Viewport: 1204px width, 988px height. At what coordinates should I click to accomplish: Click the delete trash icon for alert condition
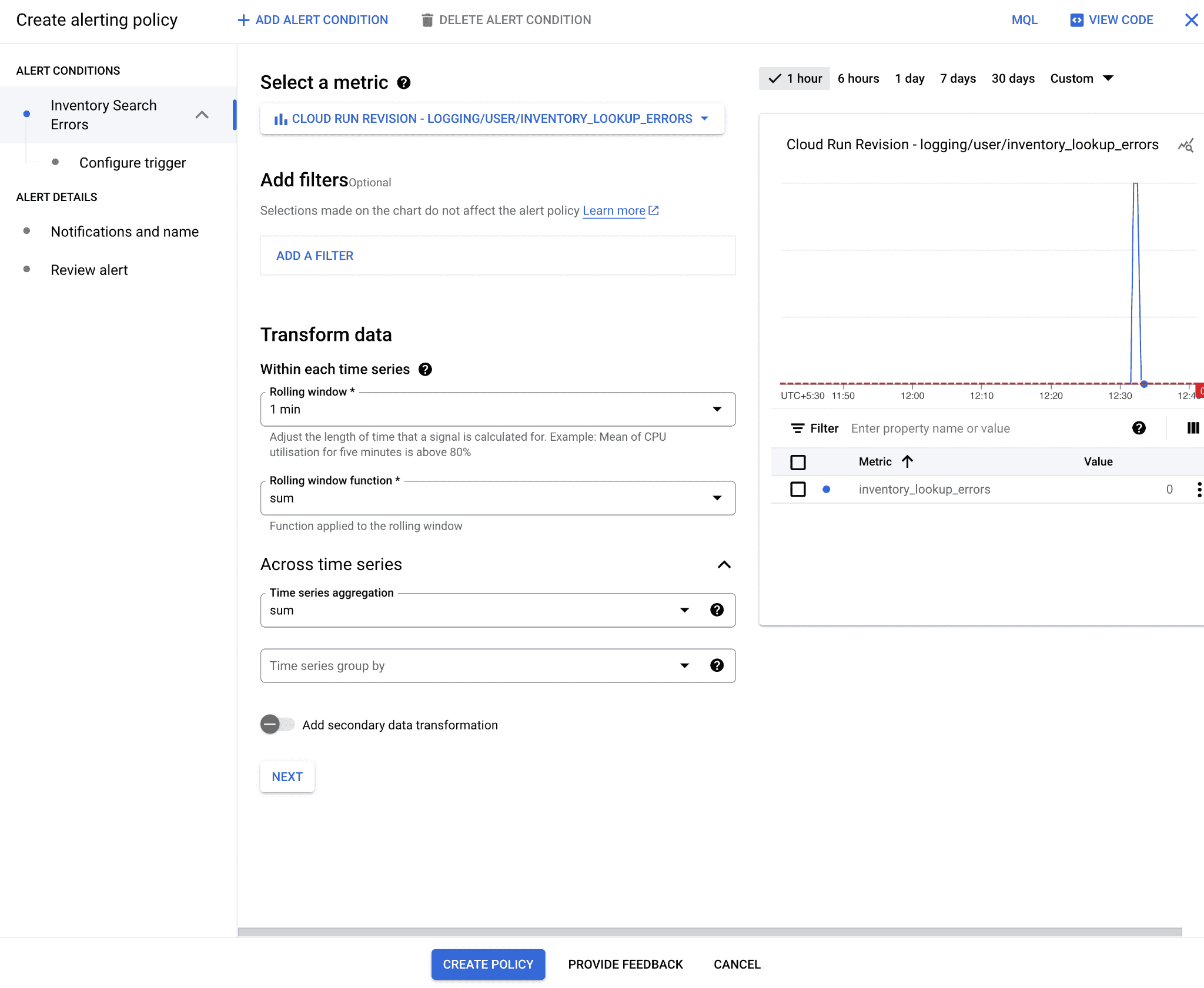point(427,19)
